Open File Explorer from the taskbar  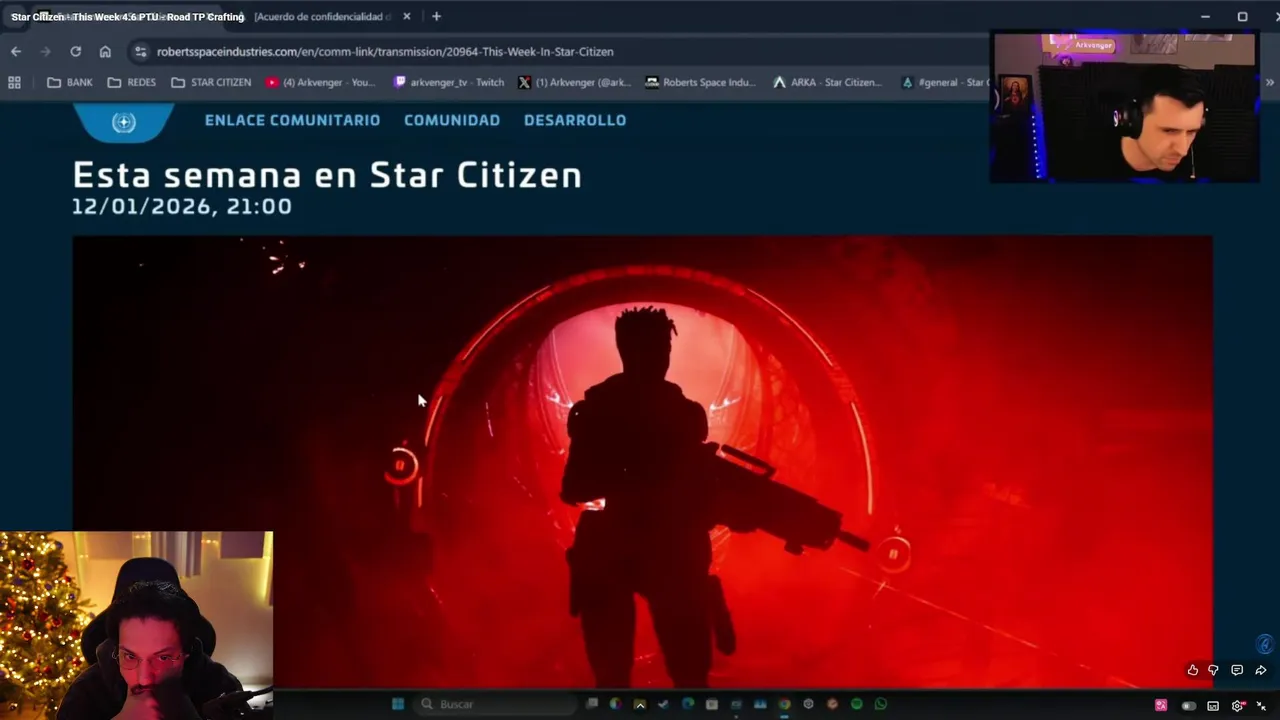click(x=640, y=704)
